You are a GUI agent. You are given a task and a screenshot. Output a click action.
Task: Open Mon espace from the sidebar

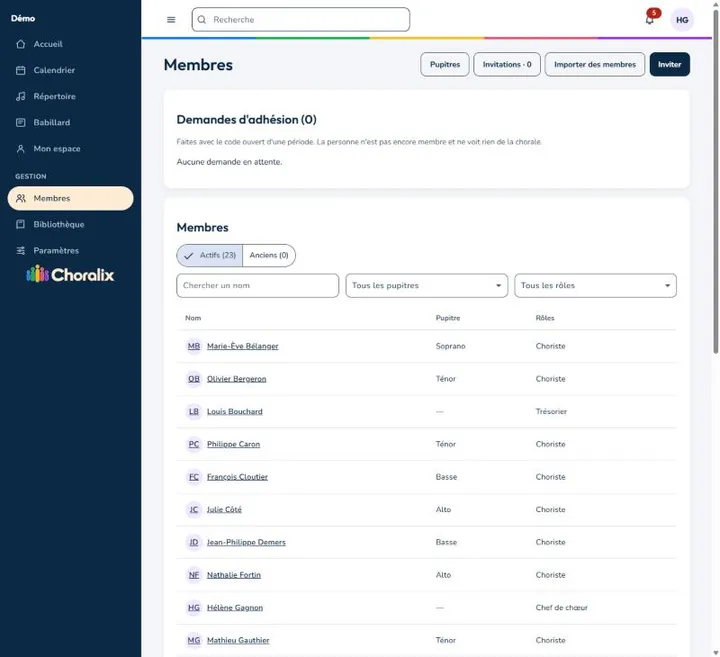[x=70, y=149]
